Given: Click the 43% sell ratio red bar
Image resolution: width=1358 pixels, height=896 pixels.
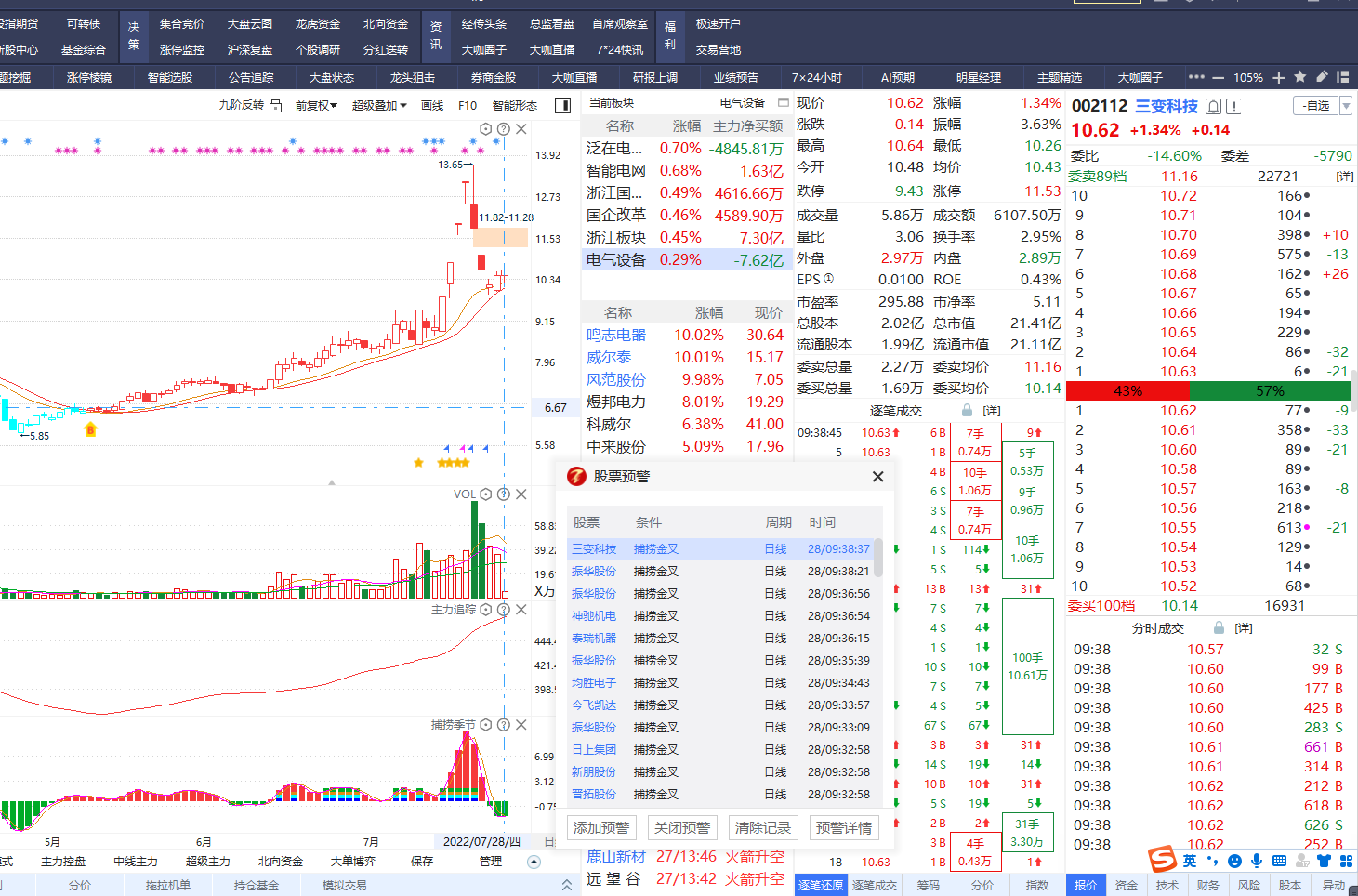Looking at the screenshot, I should (1127, 391).
